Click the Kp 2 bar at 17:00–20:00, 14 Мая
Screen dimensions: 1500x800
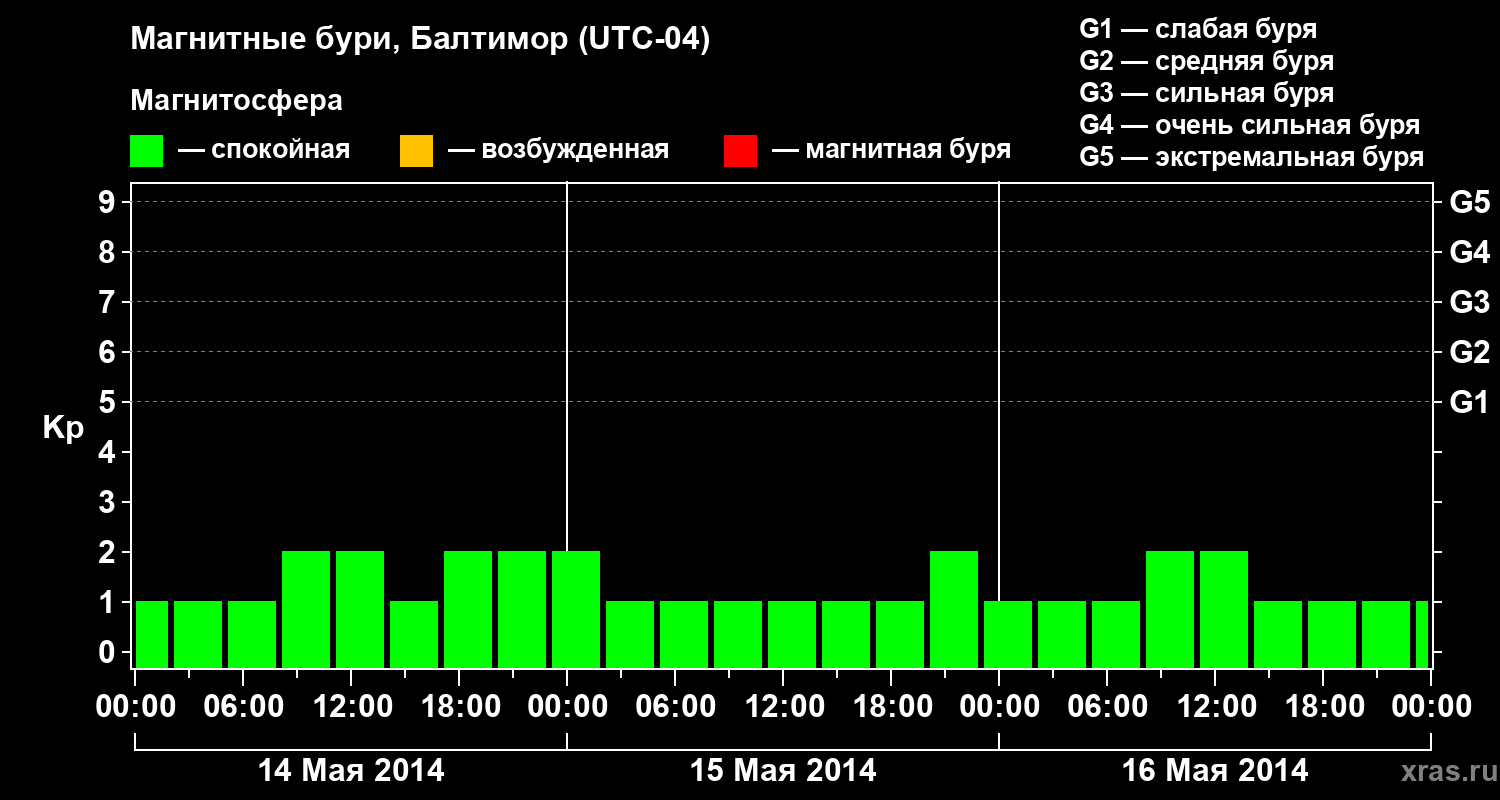(468, 609)
